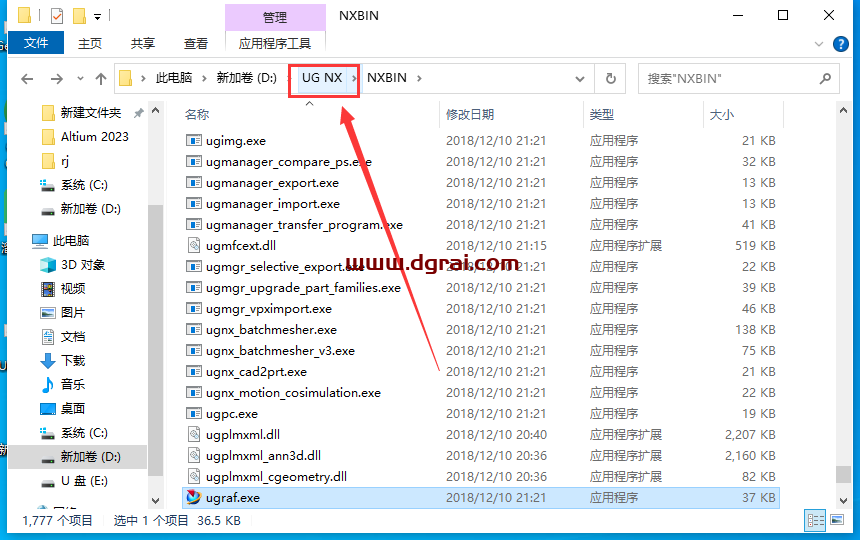Image resolution: width=860 pixels, height=540 pixels.
Task: Switch to large icons view layout
Action: click(837, 519)
